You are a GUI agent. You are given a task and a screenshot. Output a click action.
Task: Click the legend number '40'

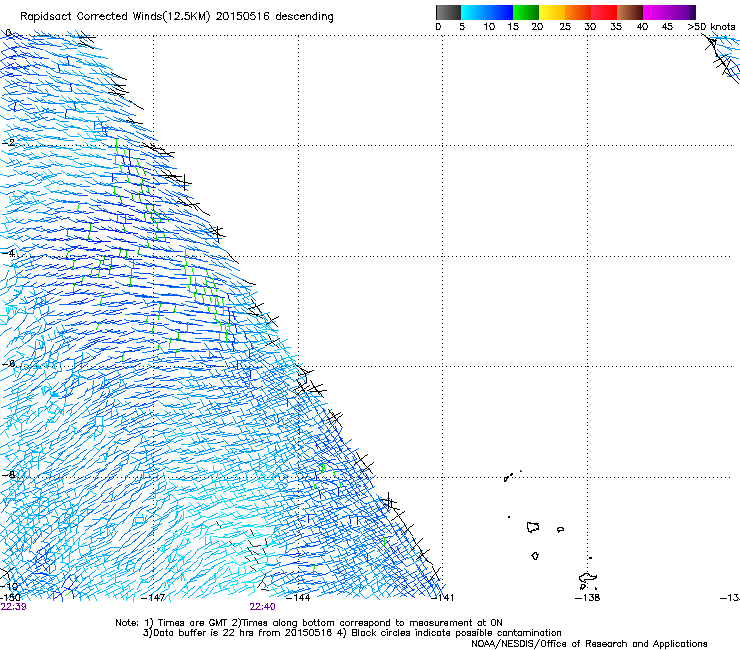point(642,27)
